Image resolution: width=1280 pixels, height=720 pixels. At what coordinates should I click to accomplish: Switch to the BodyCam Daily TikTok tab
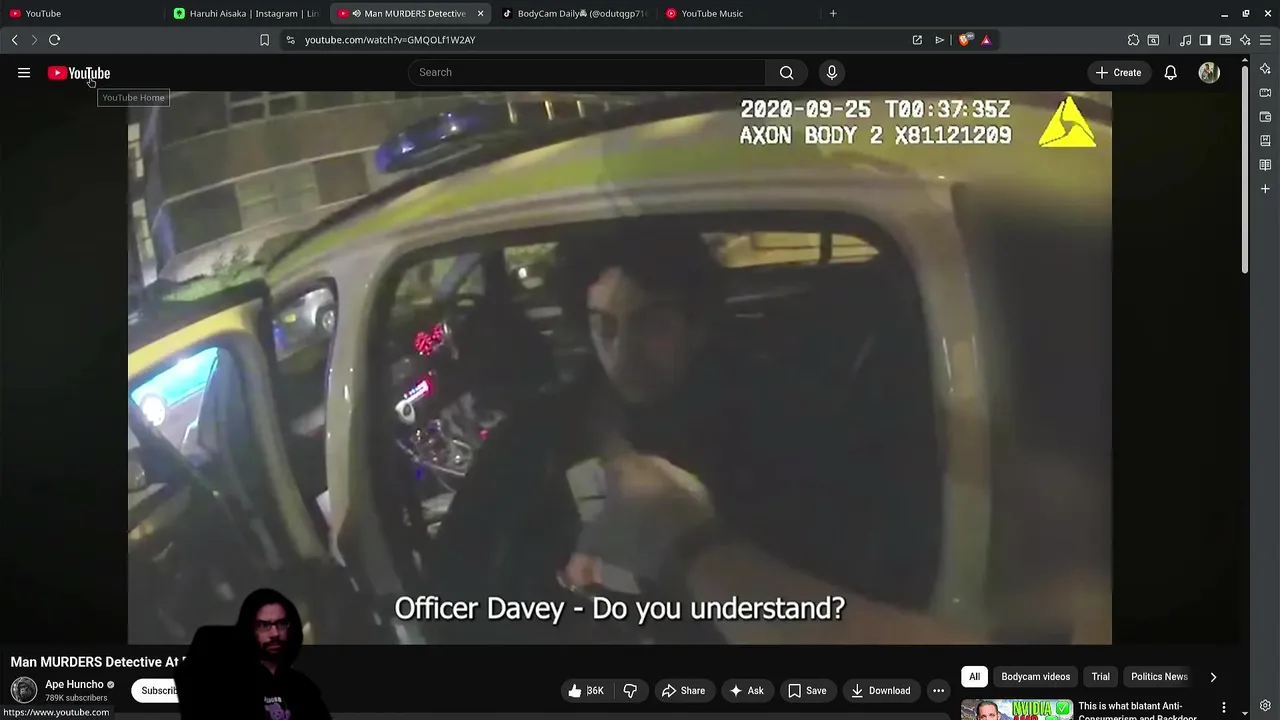click(575, 13)
